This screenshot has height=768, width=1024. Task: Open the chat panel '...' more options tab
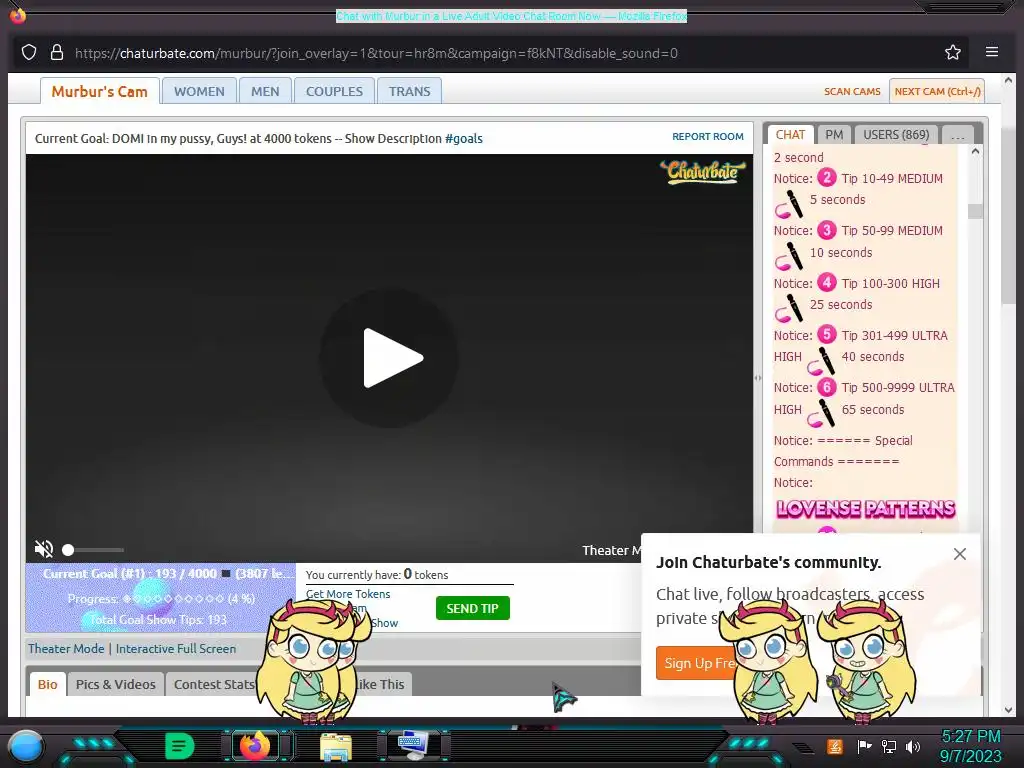(x=957, y=135)
